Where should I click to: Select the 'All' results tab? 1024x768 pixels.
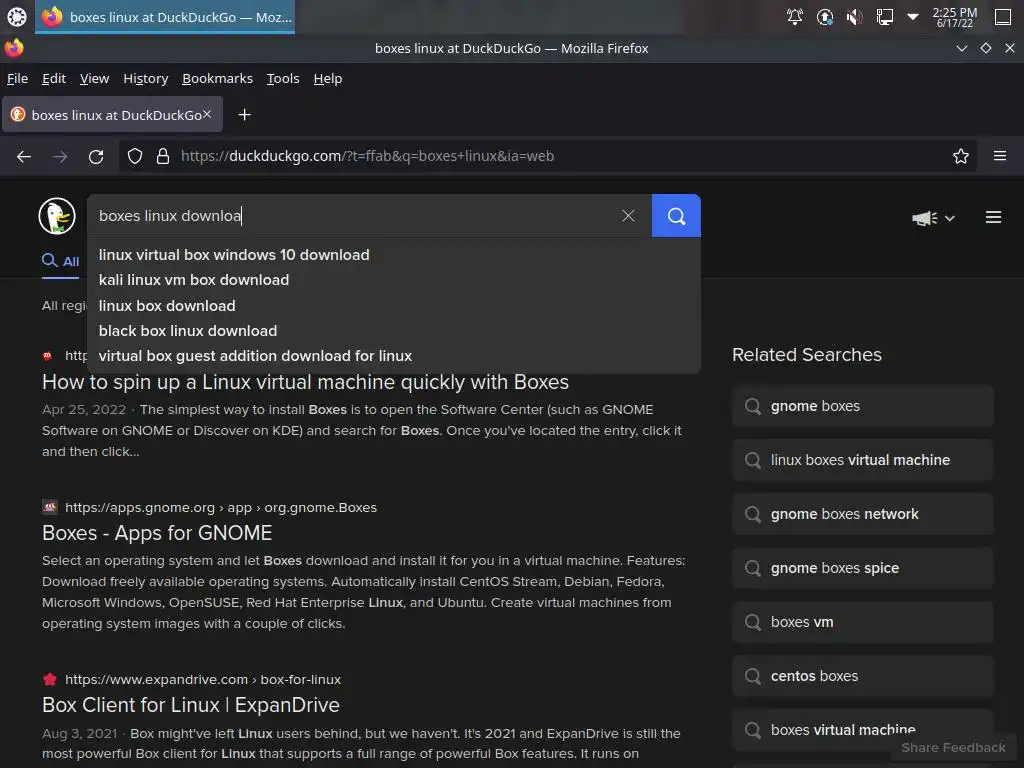point(61,261)
